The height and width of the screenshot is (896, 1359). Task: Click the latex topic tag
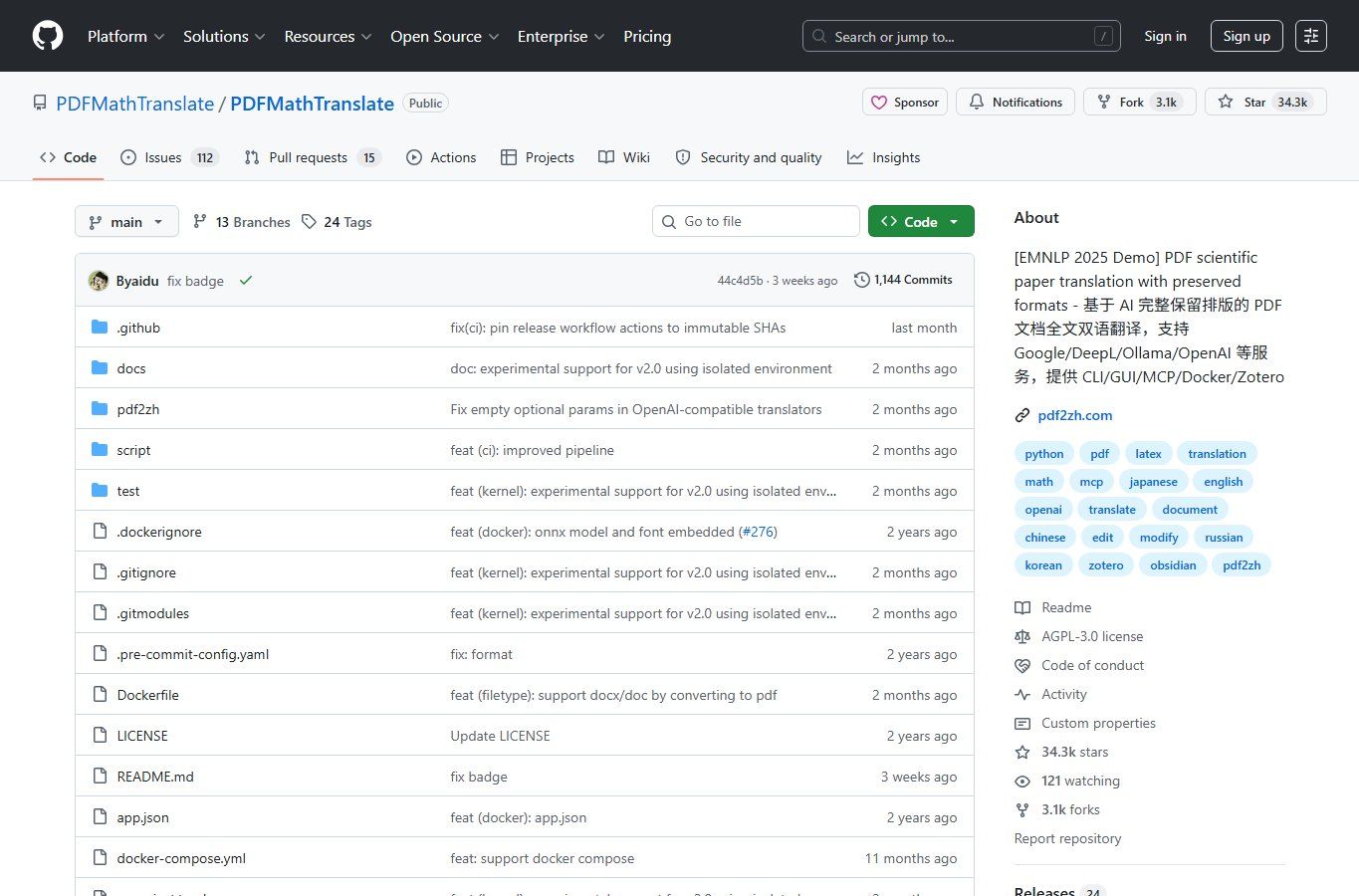[x=1148, y=453]
